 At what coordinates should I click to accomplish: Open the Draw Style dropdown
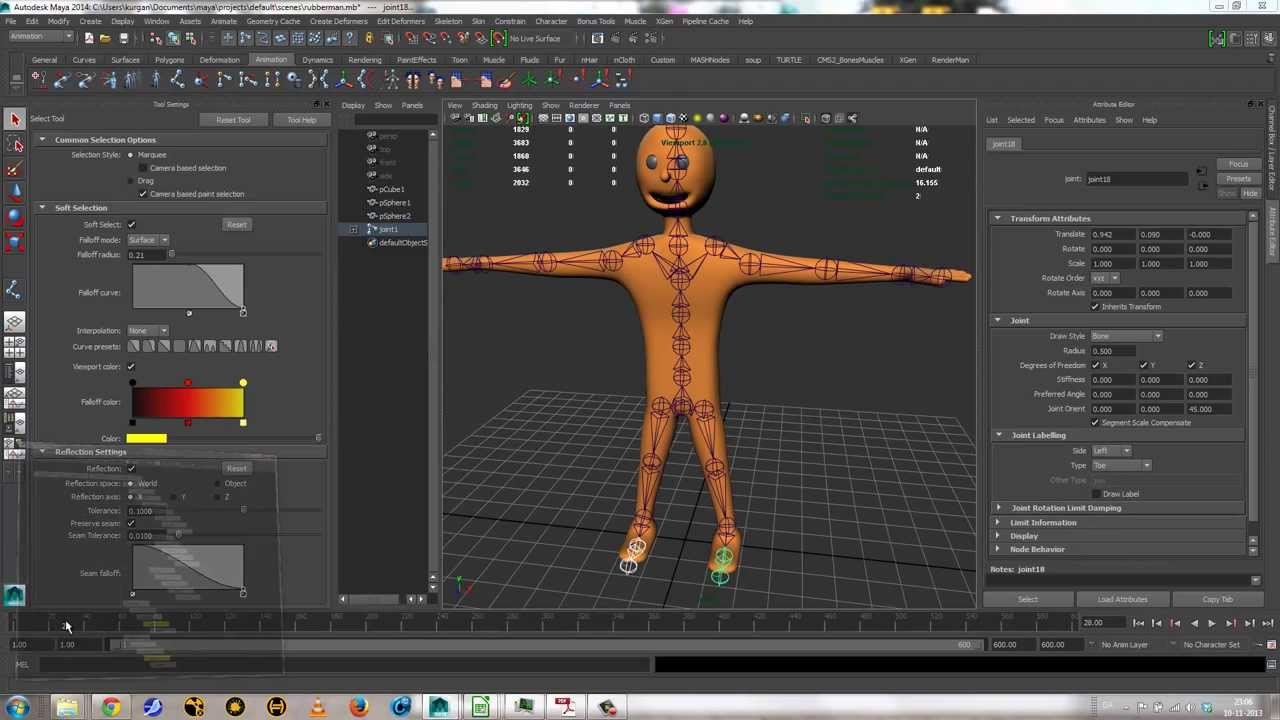[x=1126, y=336]
